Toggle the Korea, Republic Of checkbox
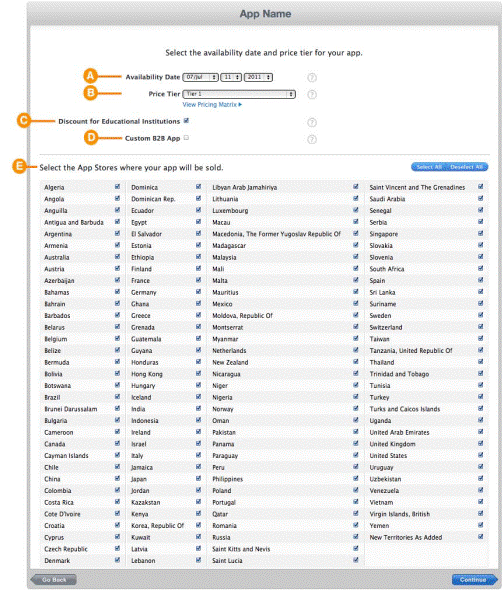This screenshot has width=503, height=590. click(199, 525)
